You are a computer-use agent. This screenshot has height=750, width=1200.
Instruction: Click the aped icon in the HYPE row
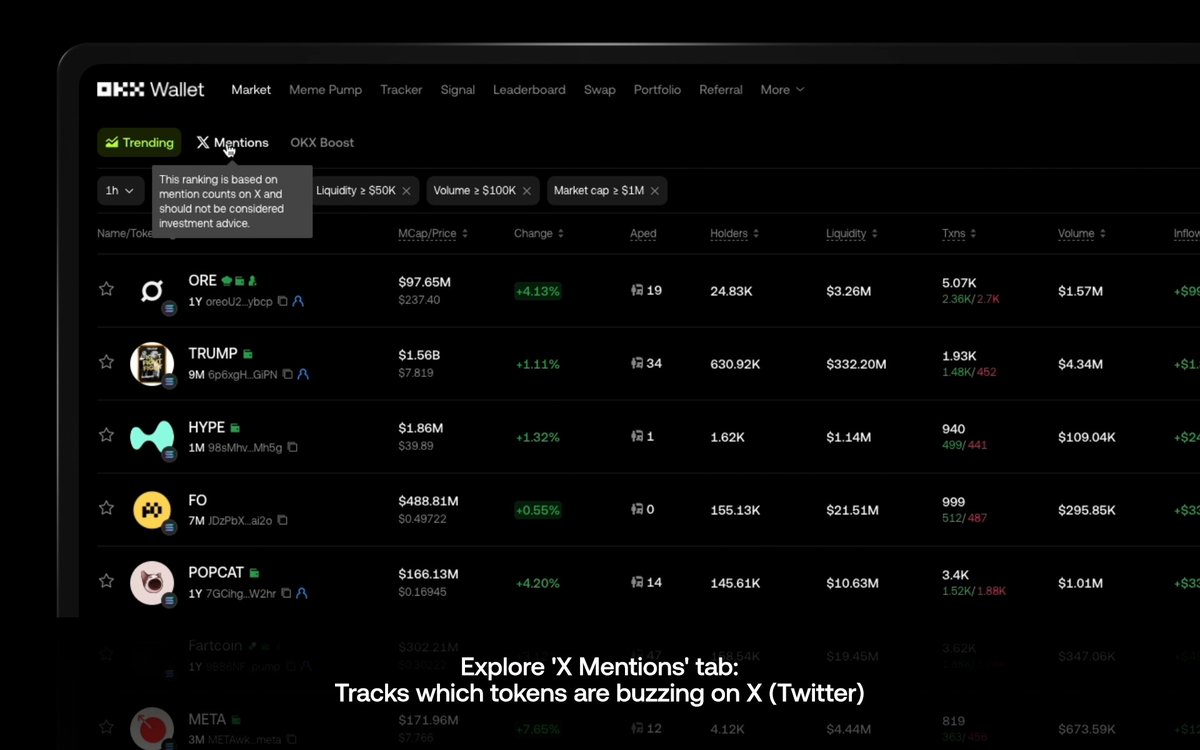pyautogui.click(x=636, y=436)
